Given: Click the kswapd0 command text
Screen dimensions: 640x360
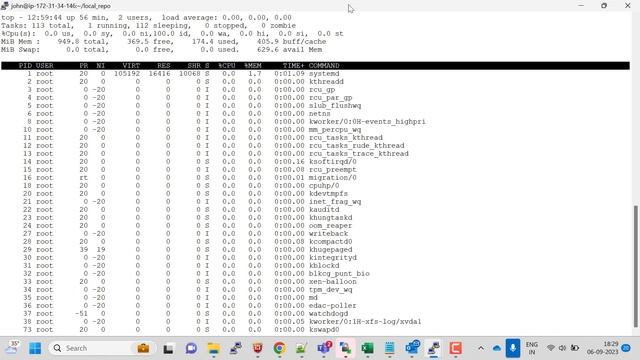Looking at the screenshot, I should click(x=324, y=330).
